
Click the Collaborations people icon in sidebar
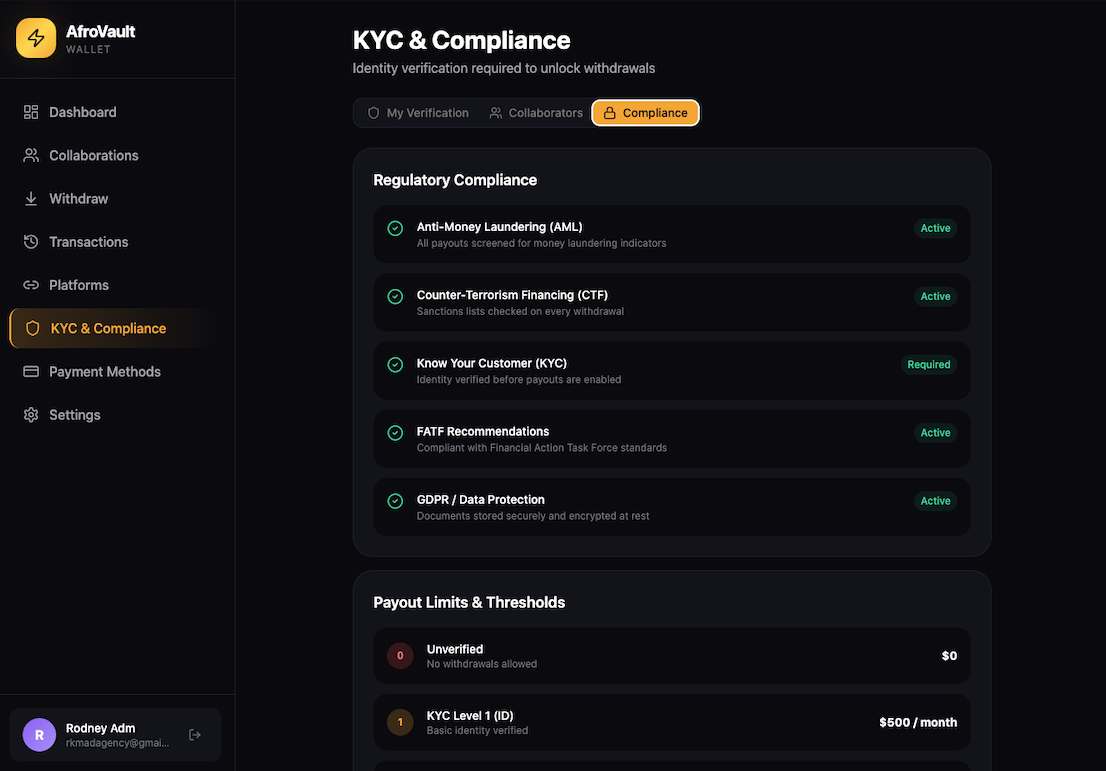pos(31,155)
